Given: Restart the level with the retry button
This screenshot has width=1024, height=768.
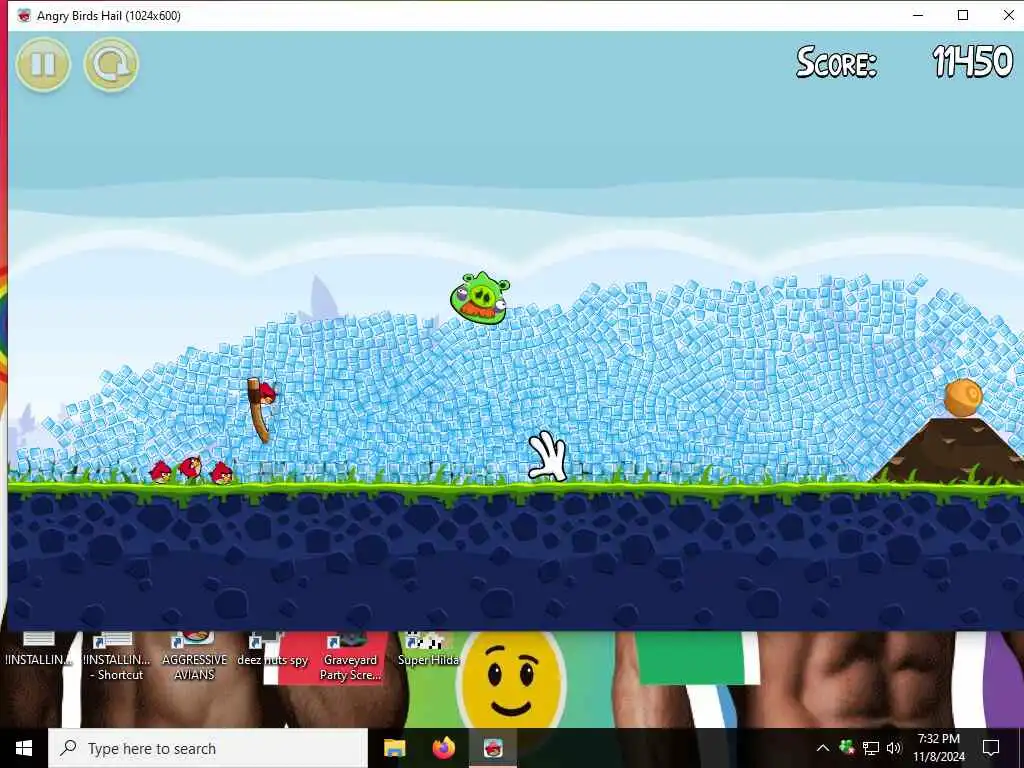Looking at the screenshot, I should (x=111, y=64).
